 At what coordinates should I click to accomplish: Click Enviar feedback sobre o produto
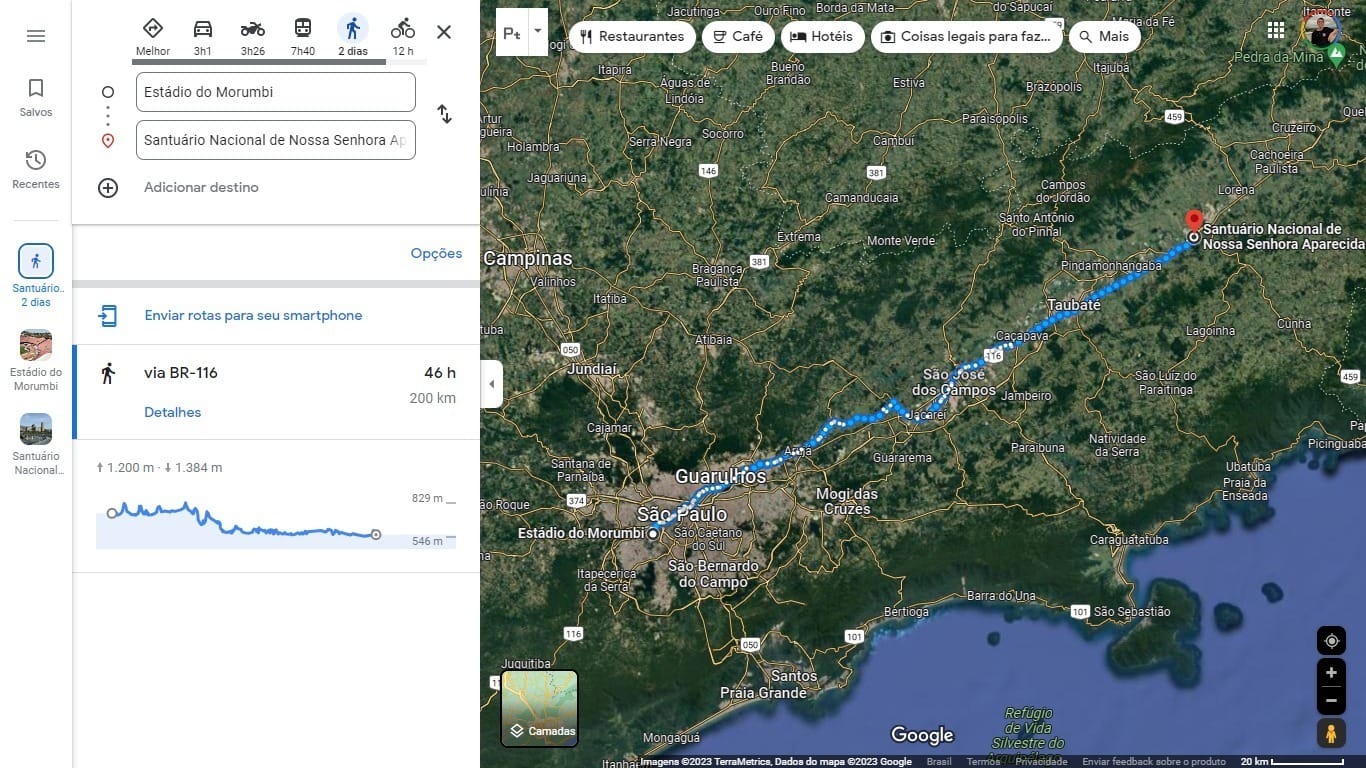(1154, 762)
